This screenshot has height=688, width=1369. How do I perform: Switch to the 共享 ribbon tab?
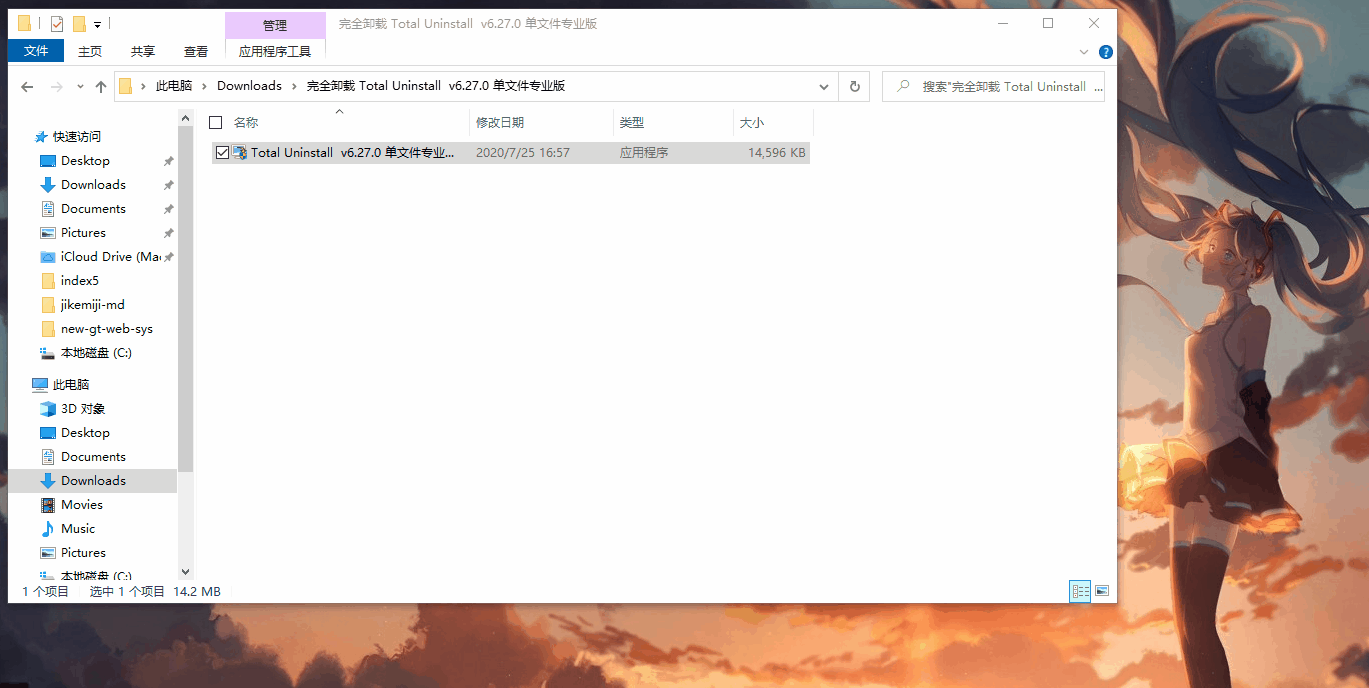[x=143, y=51]
